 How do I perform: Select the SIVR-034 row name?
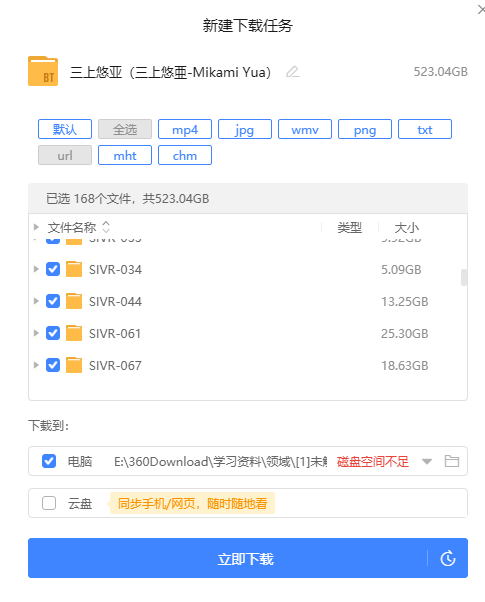[115, 270]
